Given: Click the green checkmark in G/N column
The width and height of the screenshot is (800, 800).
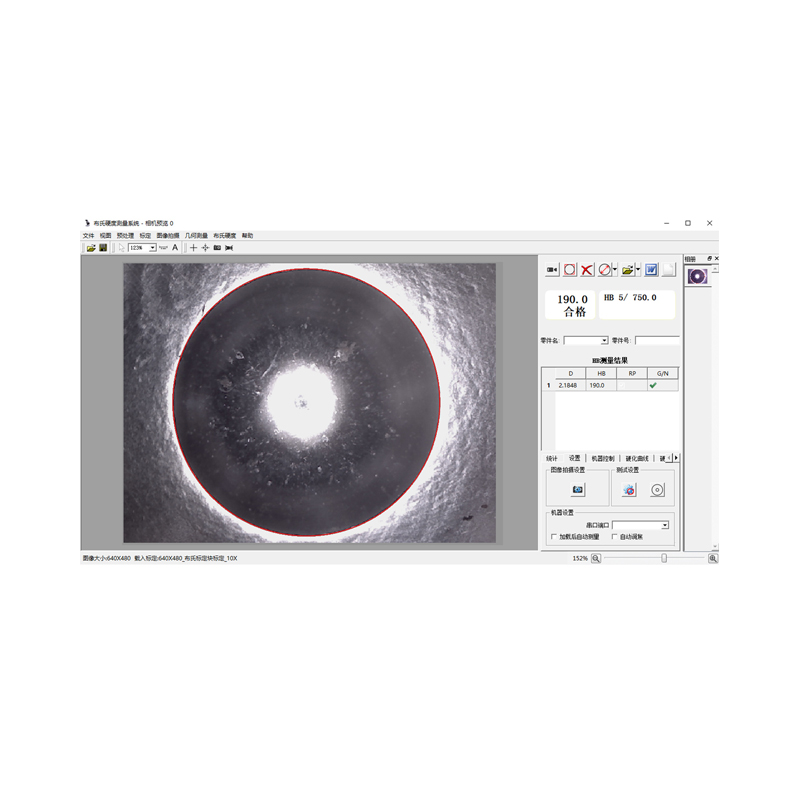Looking at the screenshot, I should click(x=653, y=386).
